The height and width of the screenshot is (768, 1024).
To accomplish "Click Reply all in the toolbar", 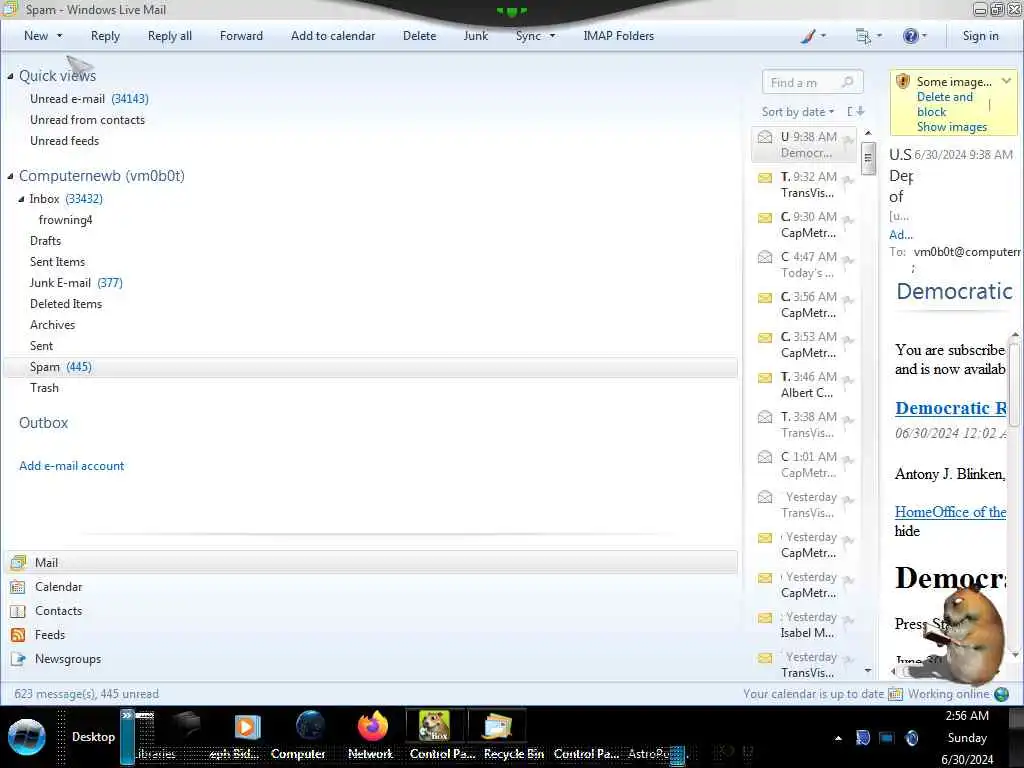I will coord(170,36).
